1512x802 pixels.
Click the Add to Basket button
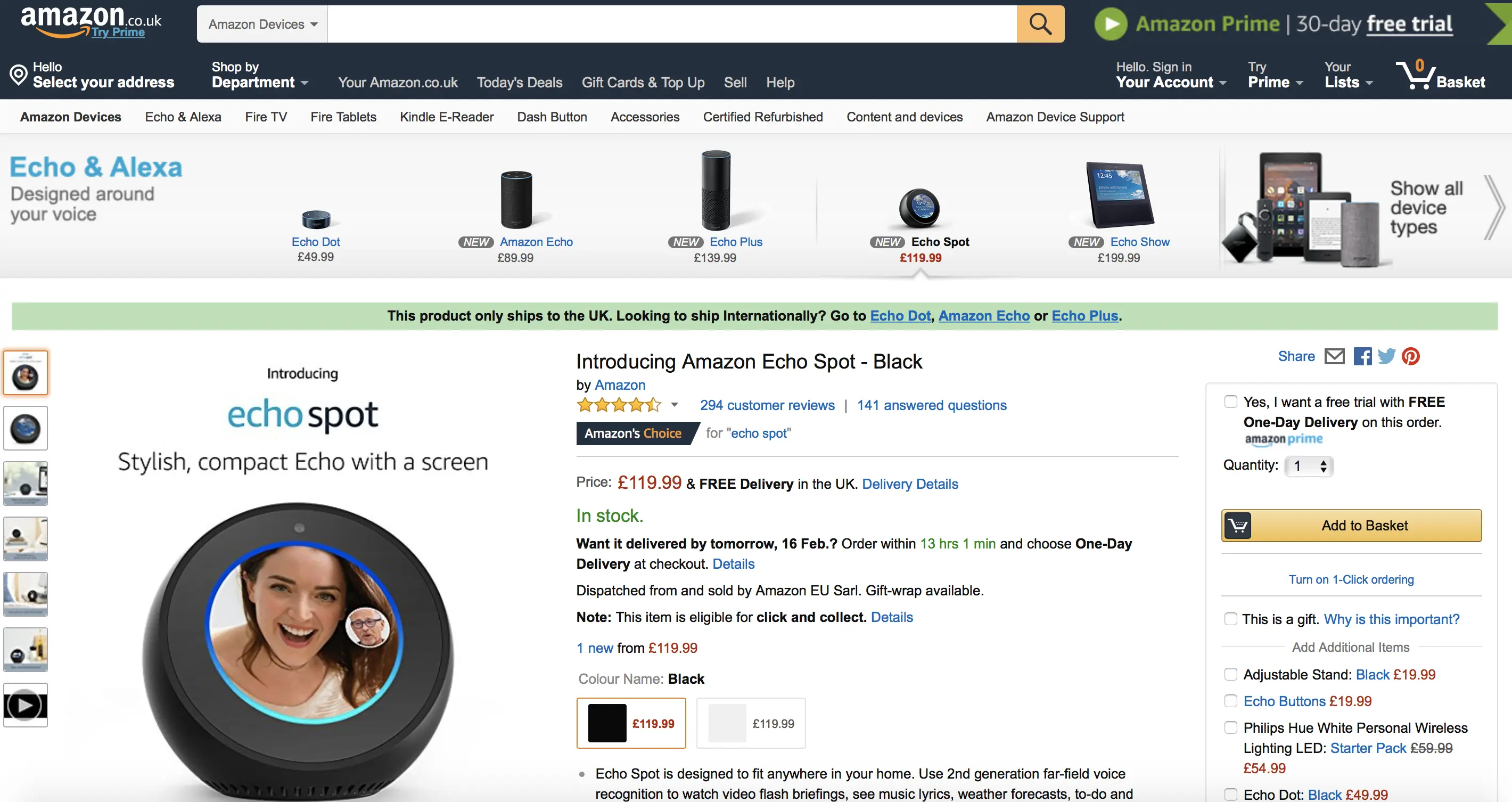(x=1351, y=526)
